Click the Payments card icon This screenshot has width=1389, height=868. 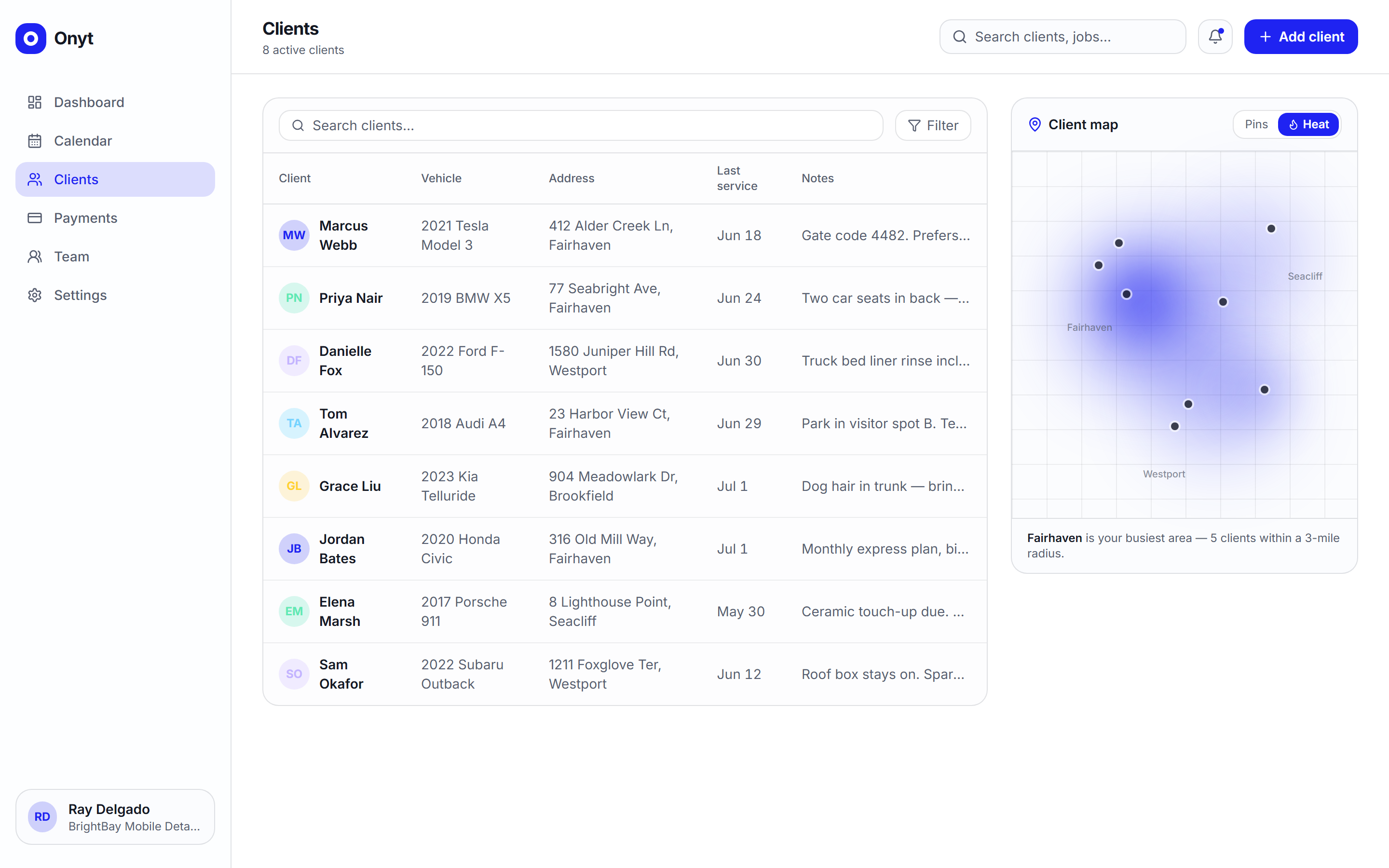[x=35, y=218]
